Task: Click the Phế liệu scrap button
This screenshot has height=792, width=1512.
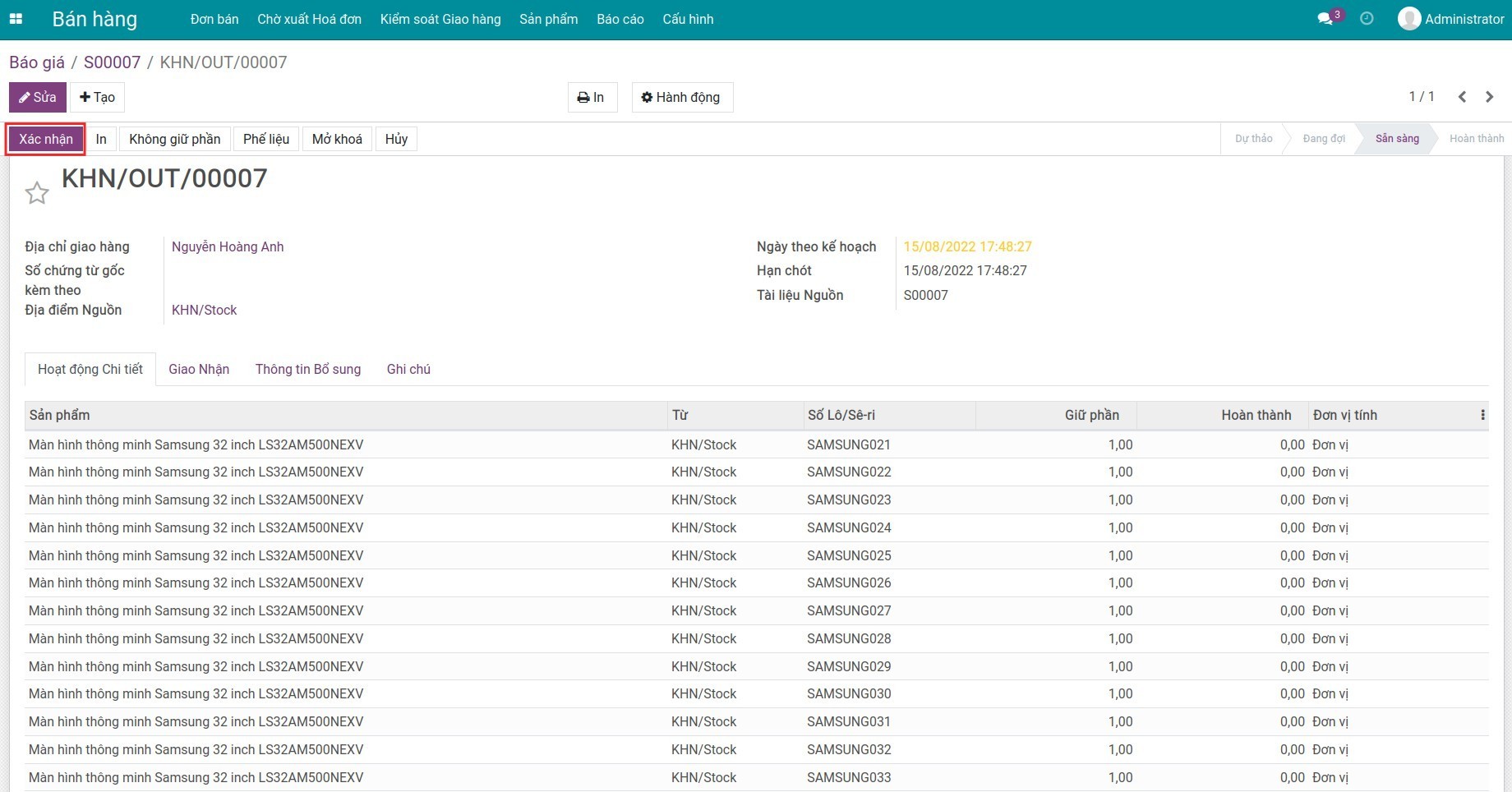Action: tap(266, 139)
